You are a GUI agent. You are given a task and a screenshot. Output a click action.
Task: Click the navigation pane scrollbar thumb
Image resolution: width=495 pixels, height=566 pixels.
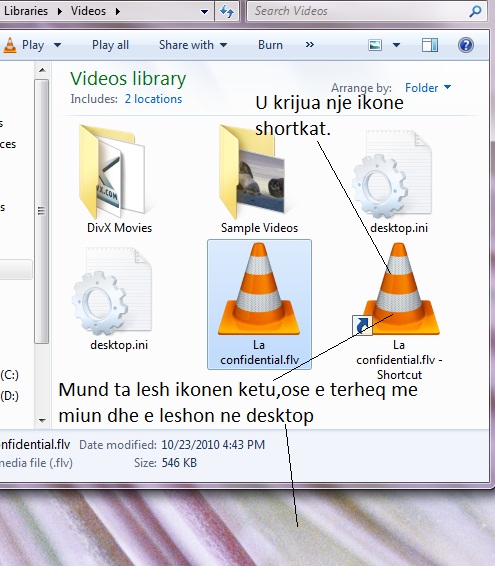pyautogui.click(x=42, y=211)
